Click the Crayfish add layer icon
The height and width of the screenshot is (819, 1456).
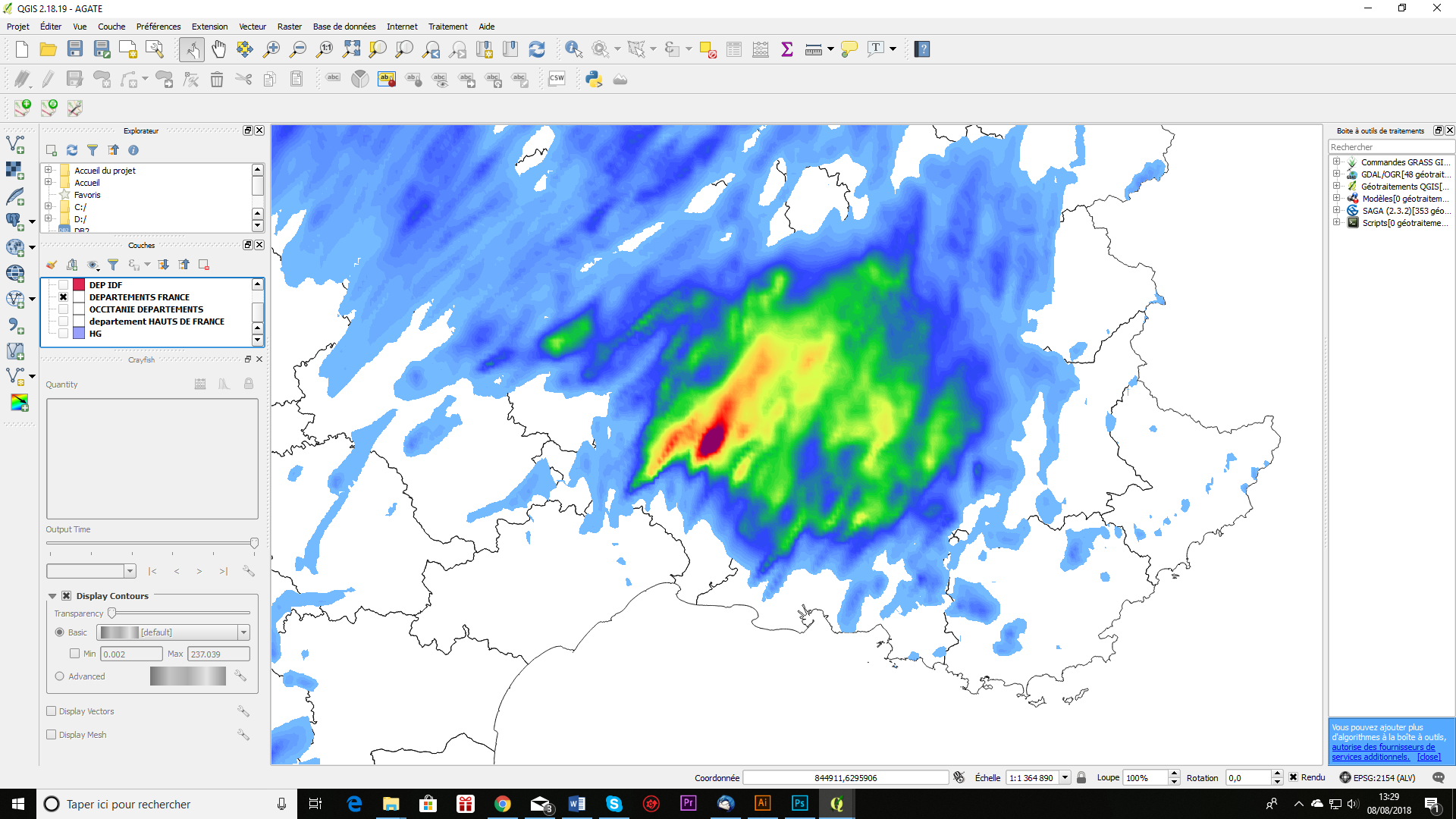[x=19, y=403]
